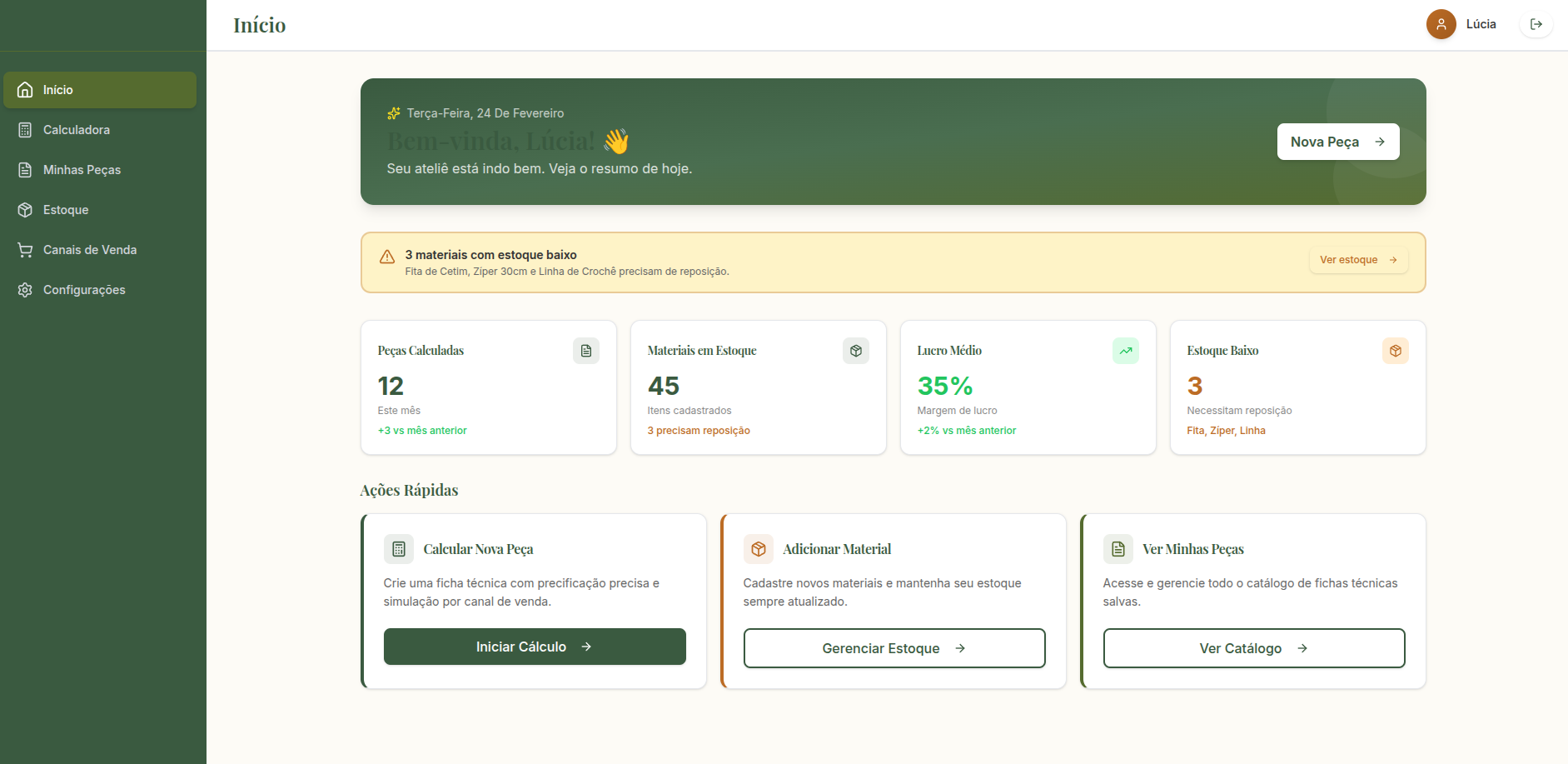Click the logout icon in header
This screenshot has height=764, width=1568.
coord(1536,24)
